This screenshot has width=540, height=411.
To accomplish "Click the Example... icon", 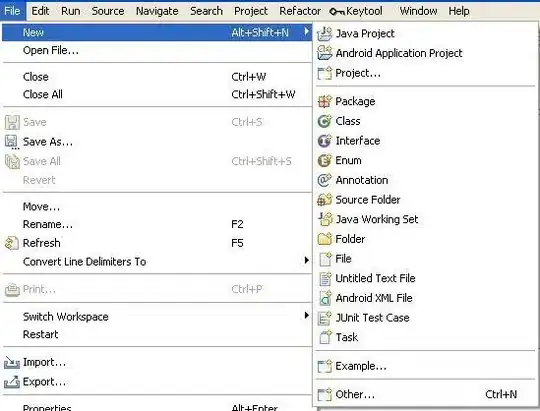I will (x=324, y=366).
